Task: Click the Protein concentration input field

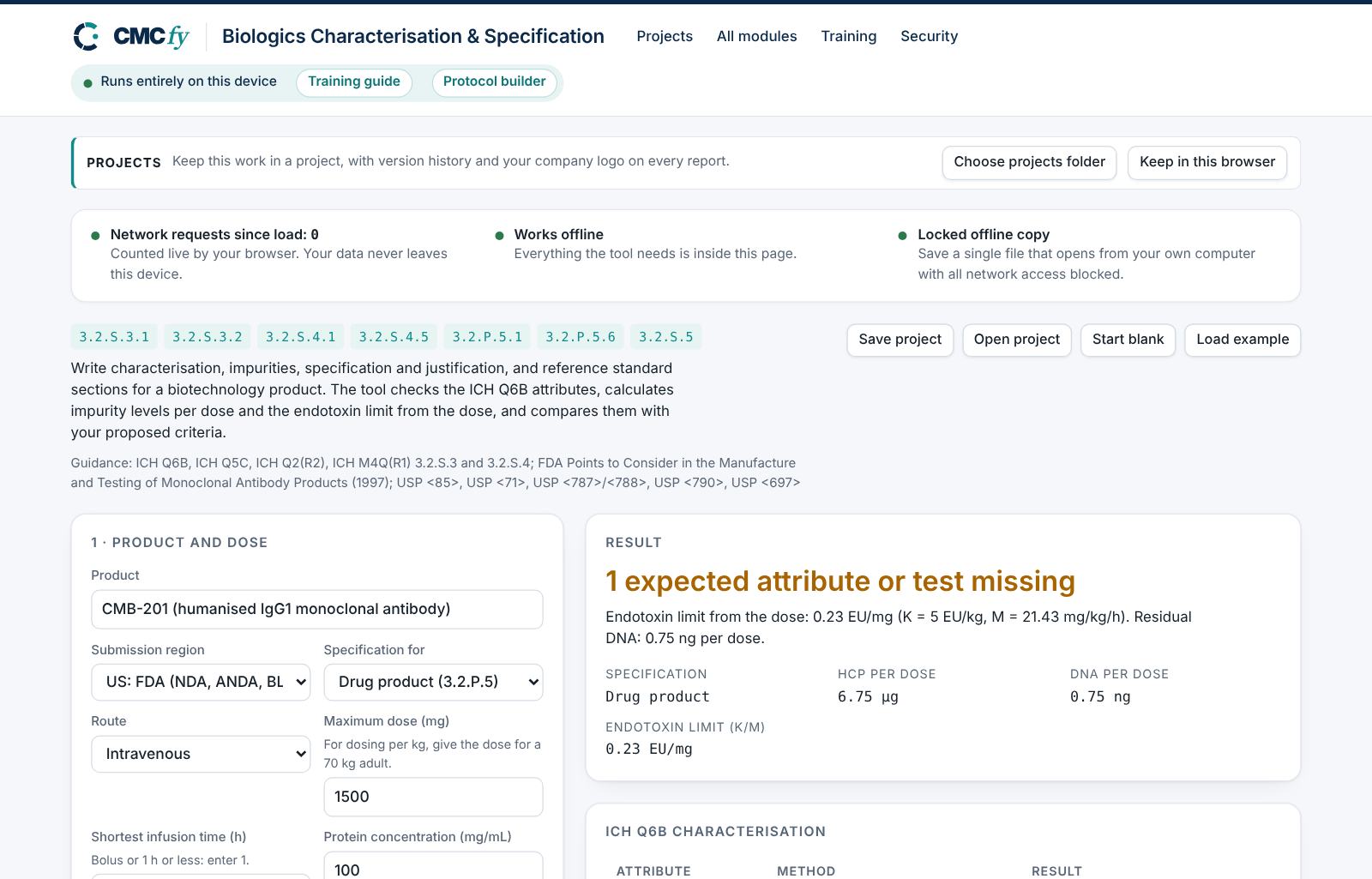Action: point(433,866)
